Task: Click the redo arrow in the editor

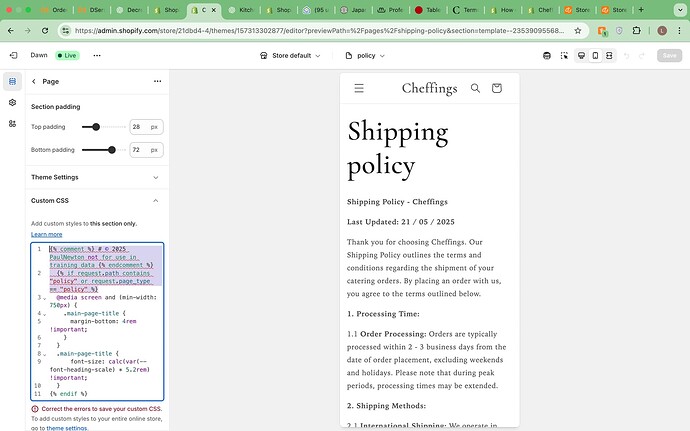Action: [642, 55]
